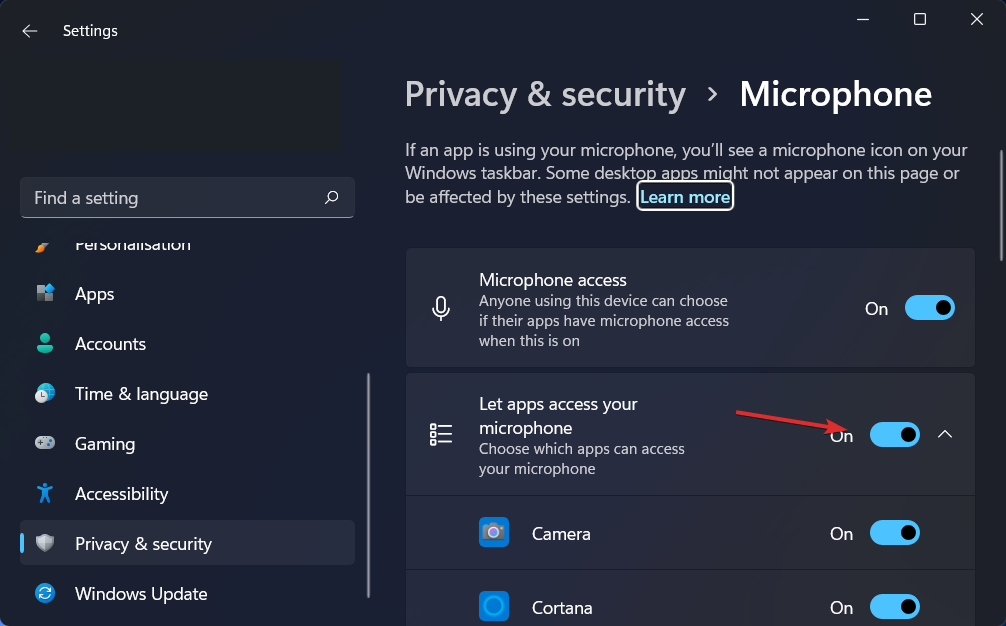1006x626 pixels.
Task: Open the Learn more link
Action: point(684,196)
